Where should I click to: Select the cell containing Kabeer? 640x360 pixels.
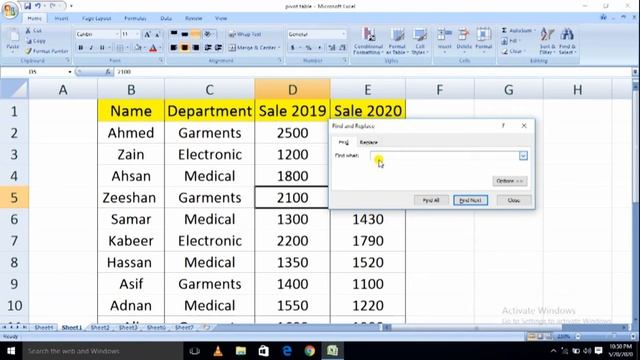click(131, 241)
